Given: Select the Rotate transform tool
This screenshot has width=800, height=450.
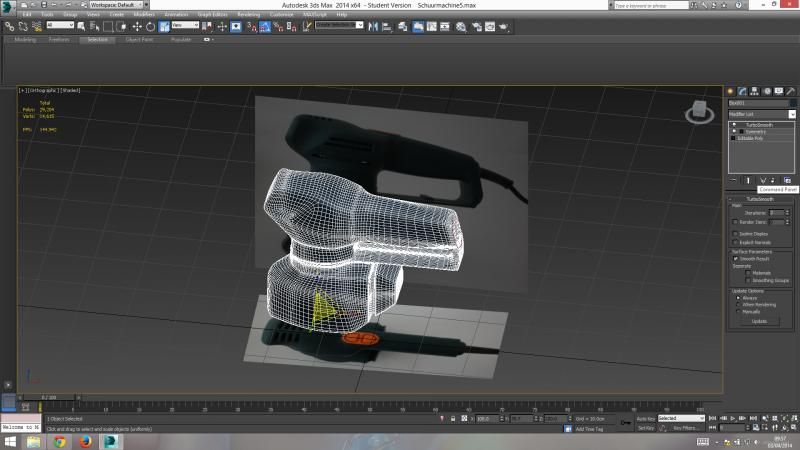Looking at the screenshot, I should pyautogui.click(x=150, y=26).
